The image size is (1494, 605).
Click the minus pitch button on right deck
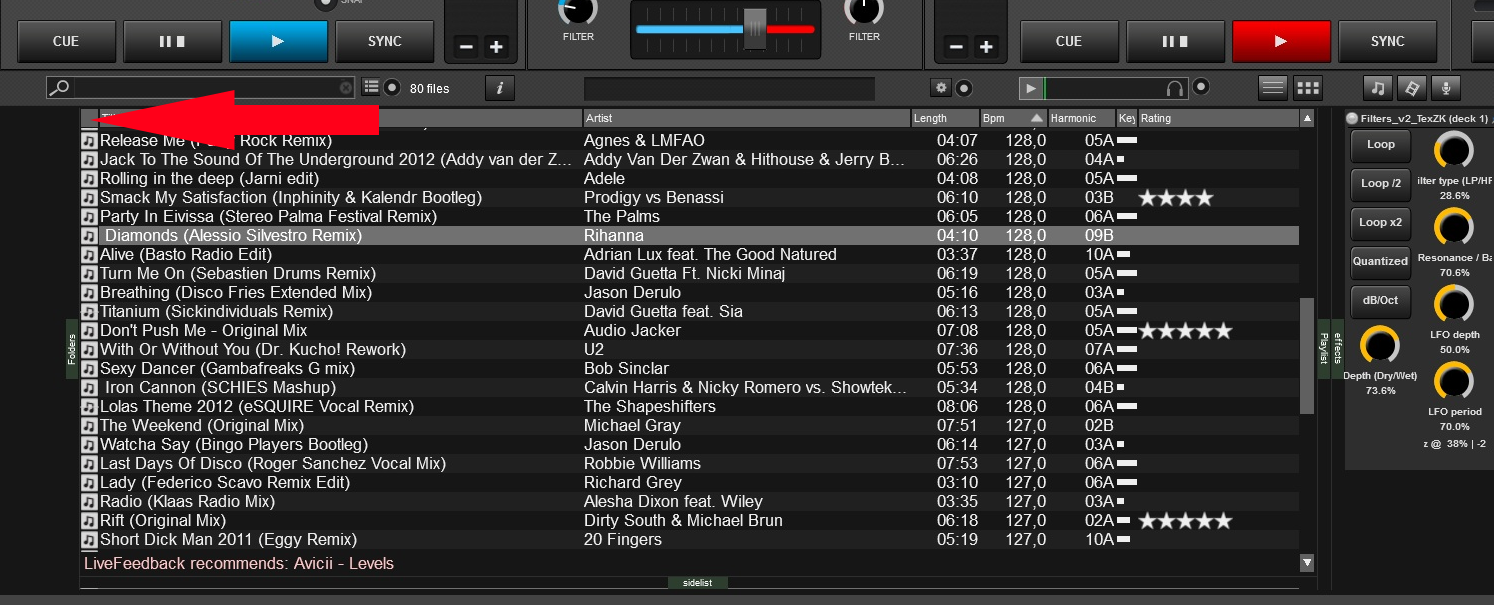click(957, 46)
